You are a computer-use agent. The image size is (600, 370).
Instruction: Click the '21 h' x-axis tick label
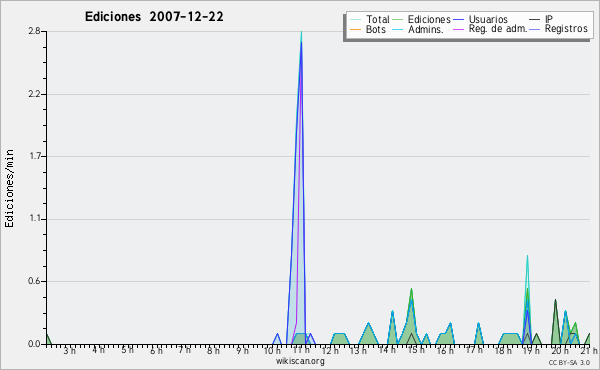click(x=589, y=350)
